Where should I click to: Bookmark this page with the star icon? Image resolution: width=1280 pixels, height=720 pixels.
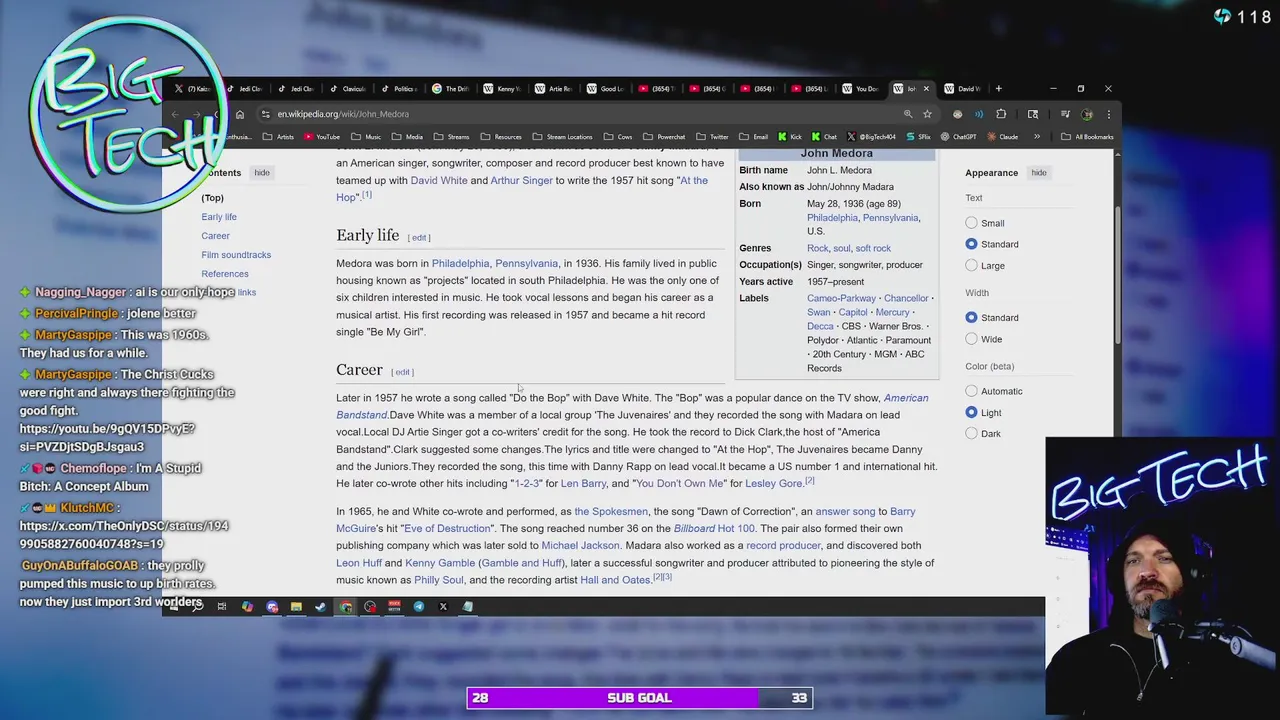point(927,114)
